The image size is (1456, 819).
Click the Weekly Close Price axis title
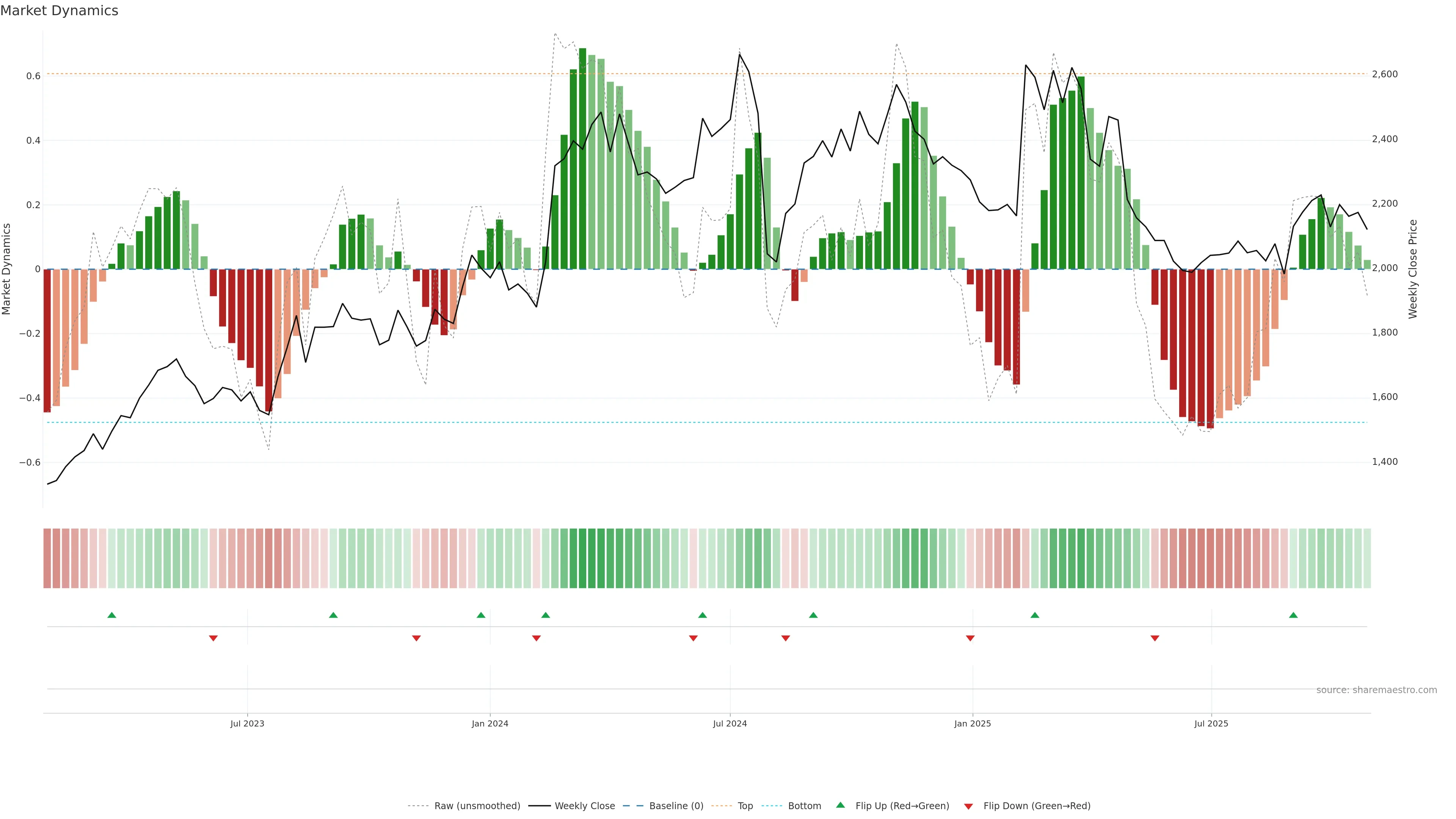pyautogui.click(x=1412, y=269)
